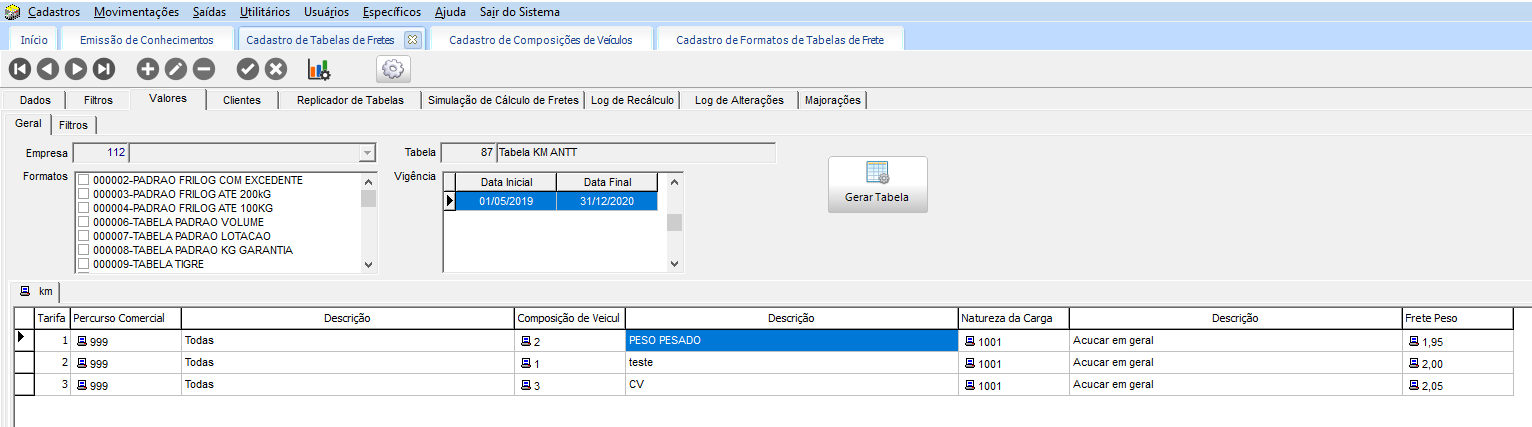Image resolution: width=1532 pixels, height=427 pixels.
Task: Check 000007-TABELA PADRAO LOTACAO format
Action: pos(85,236)
